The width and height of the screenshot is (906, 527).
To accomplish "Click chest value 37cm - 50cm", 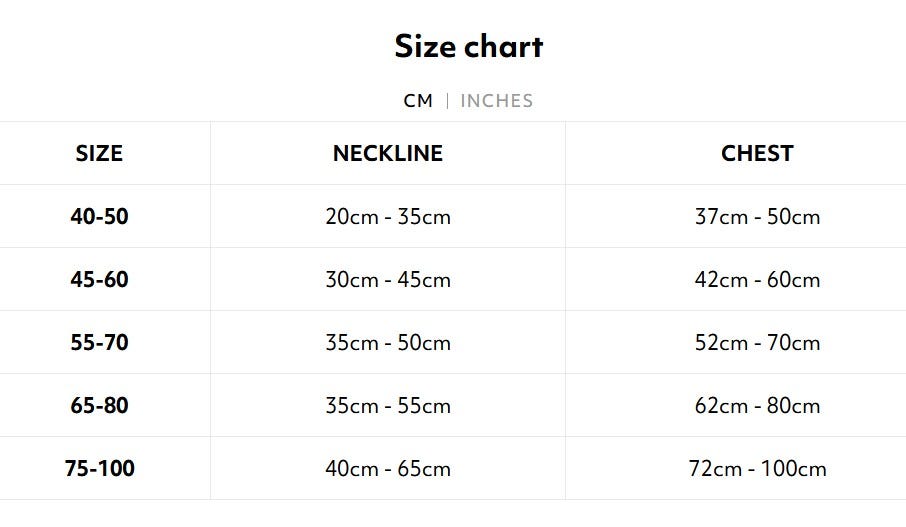I will (757, 217).
